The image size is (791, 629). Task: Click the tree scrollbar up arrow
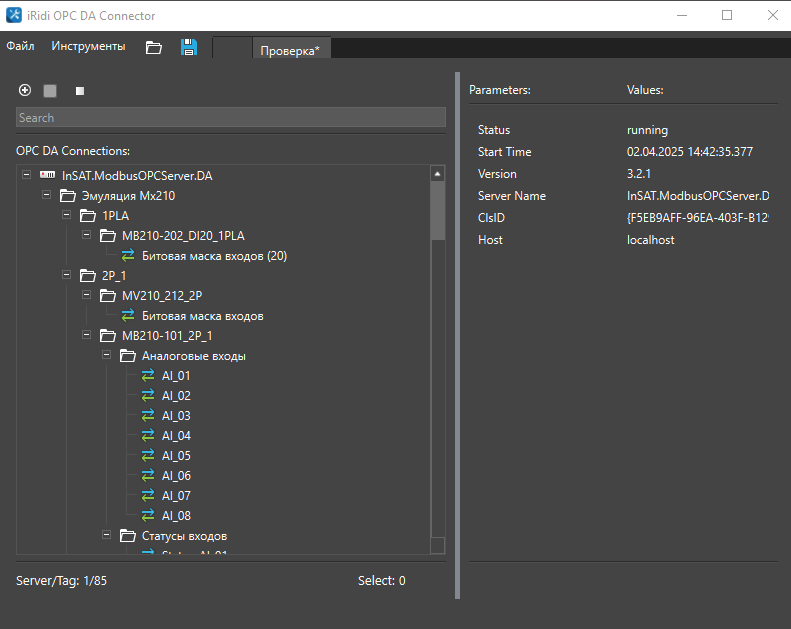[x=437, y=174]
